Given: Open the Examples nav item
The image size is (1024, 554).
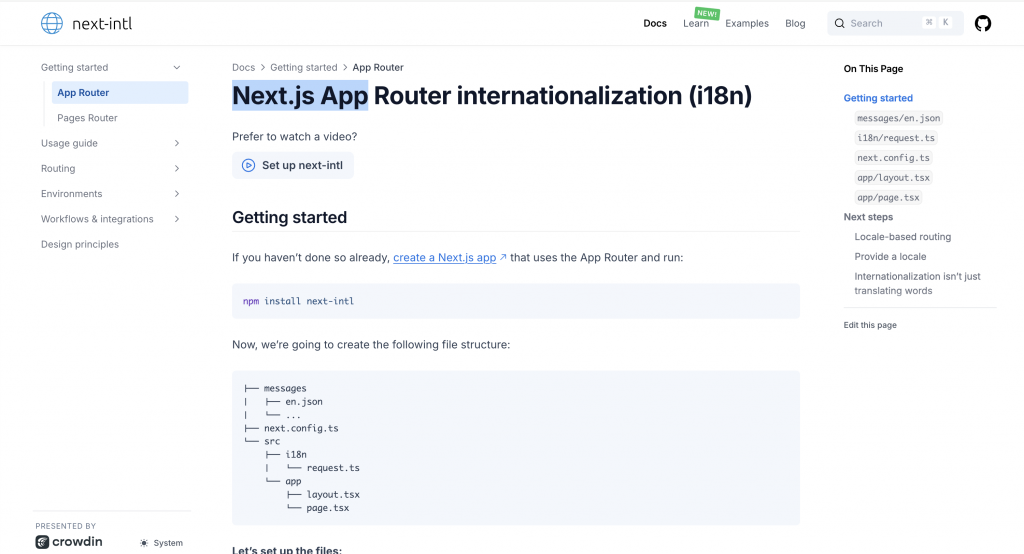Looking at the screenshot, I should [x=747, y=24].
